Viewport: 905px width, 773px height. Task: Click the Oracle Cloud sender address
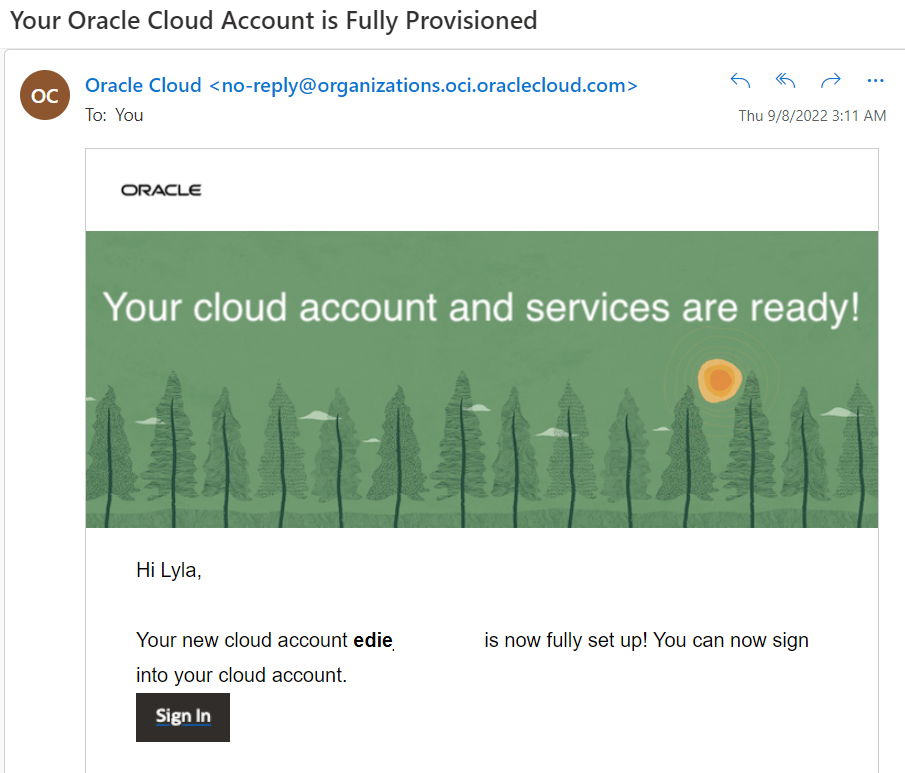(x=361, y=85)
